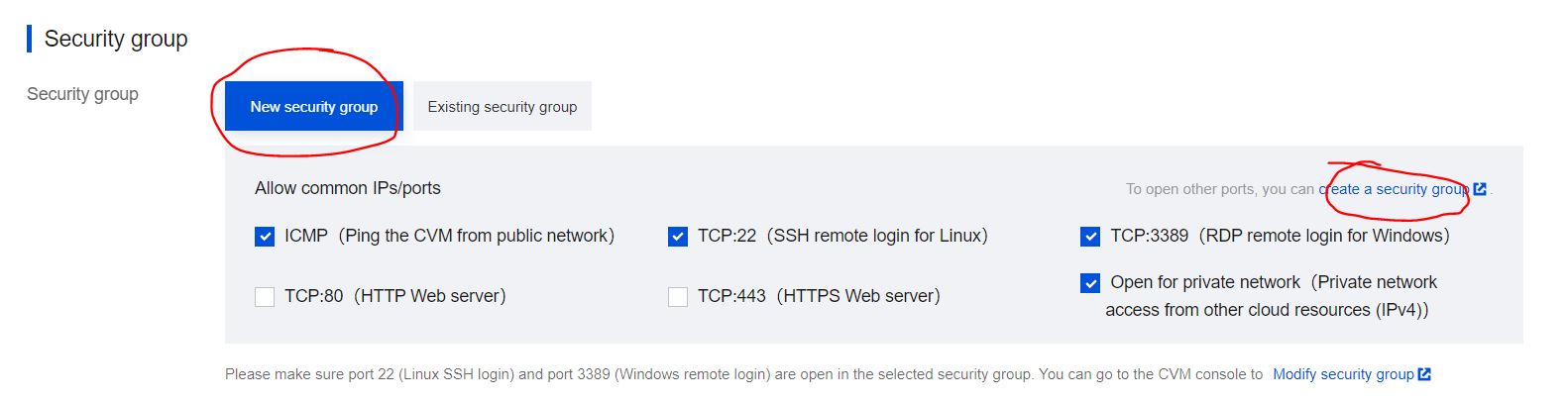Click external-link icon beside 'create a security group'
Screen dimensions: 1568x403
pos(1480,189)
